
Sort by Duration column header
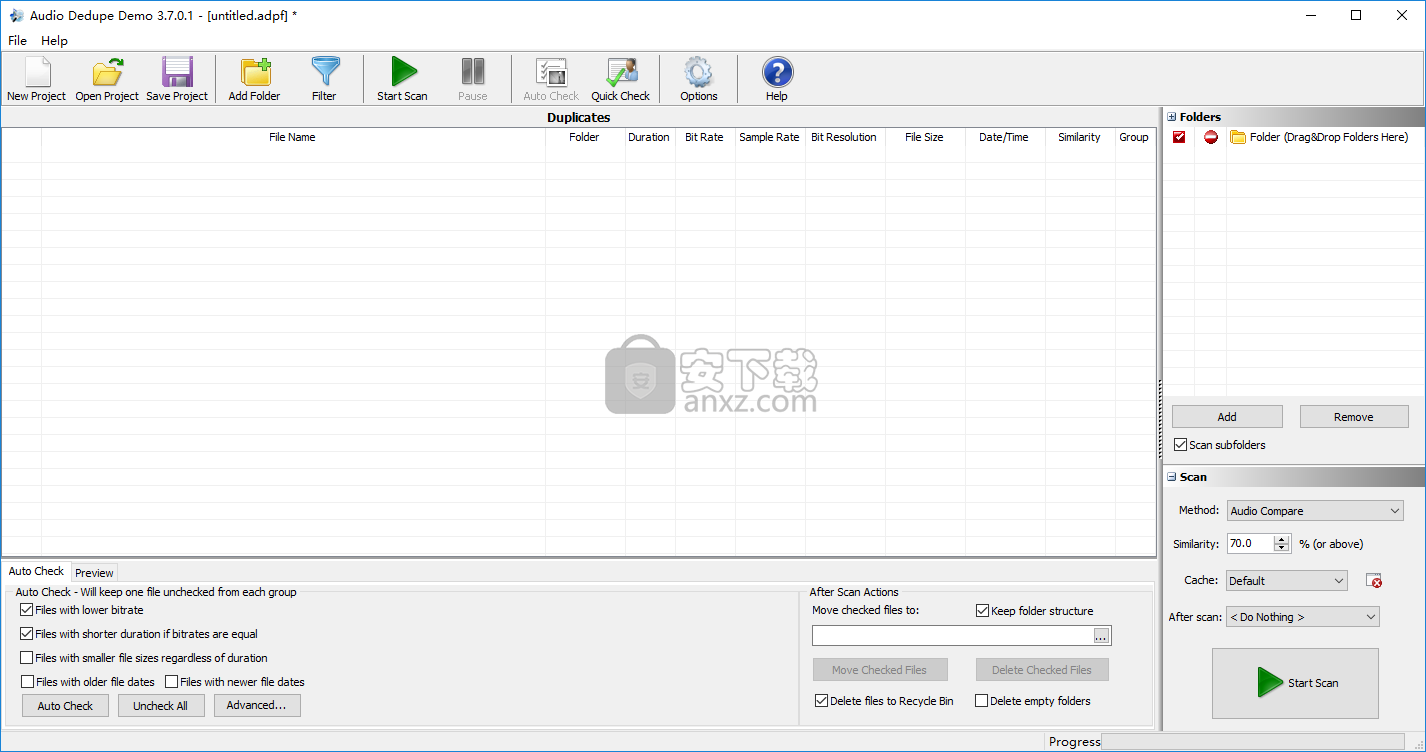649,137
